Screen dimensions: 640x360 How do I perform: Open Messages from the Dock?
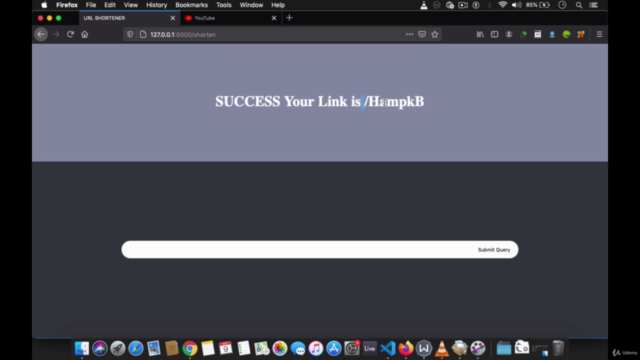pos(298,348)
